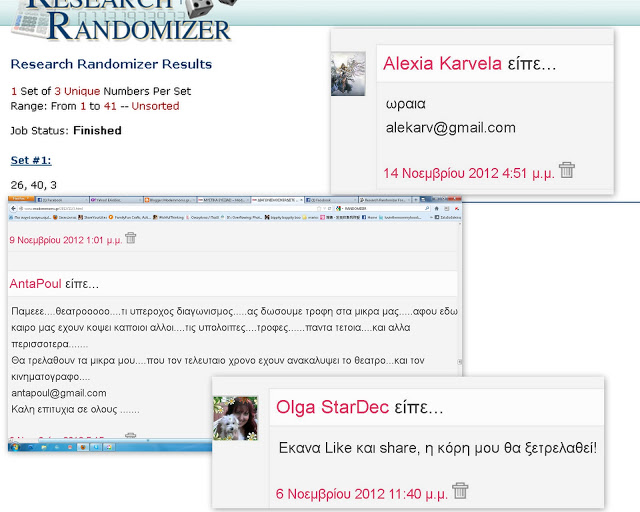
Task: Delete Alexia Karvela's comment with trash icon
Action: pyautogui.click(x=567, y=170)
